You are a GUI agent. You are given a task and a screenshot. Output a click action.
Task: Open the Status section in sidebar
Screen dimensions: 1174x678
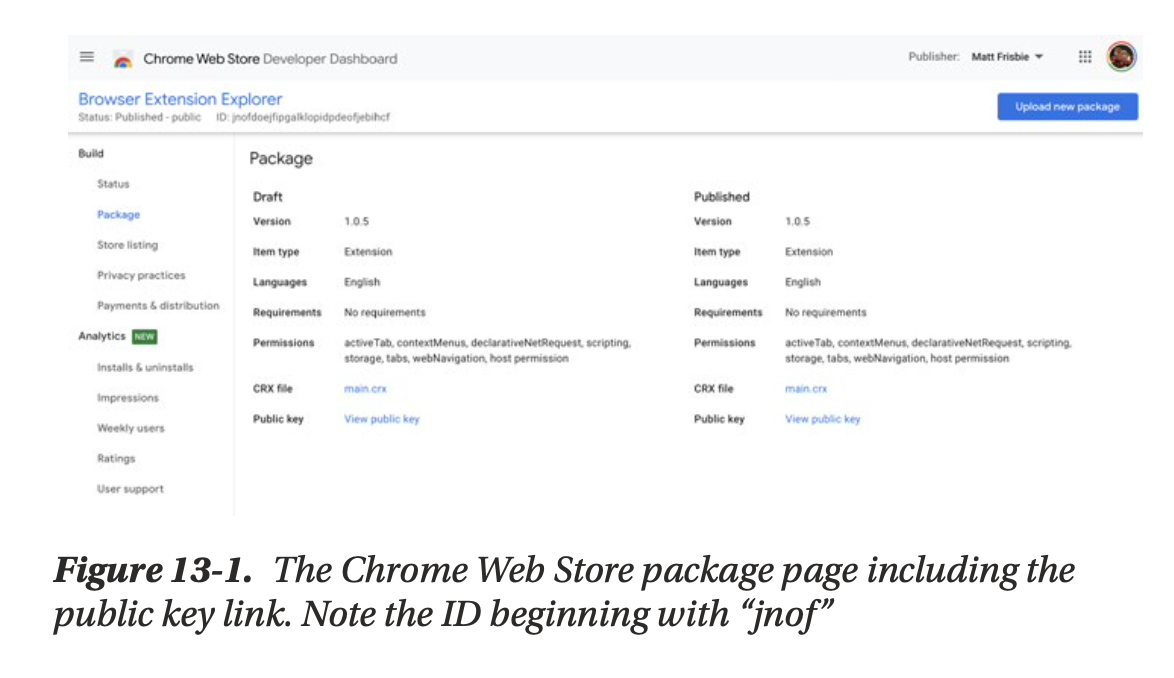[113, 184]
